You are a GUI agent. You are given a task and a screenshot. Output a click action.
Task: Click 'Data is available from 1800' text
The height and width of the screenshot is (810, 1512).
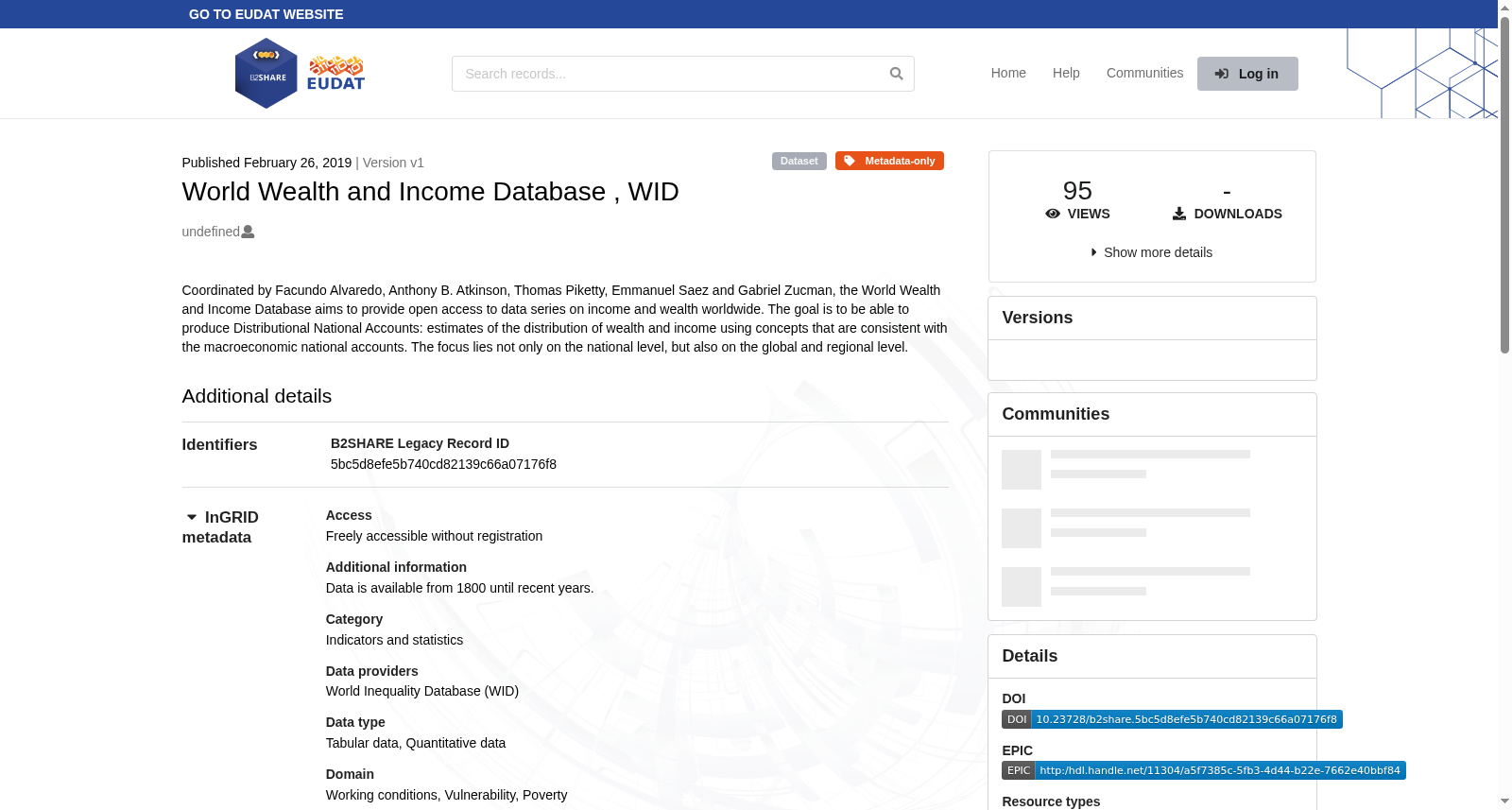click(x=405, y=588)
